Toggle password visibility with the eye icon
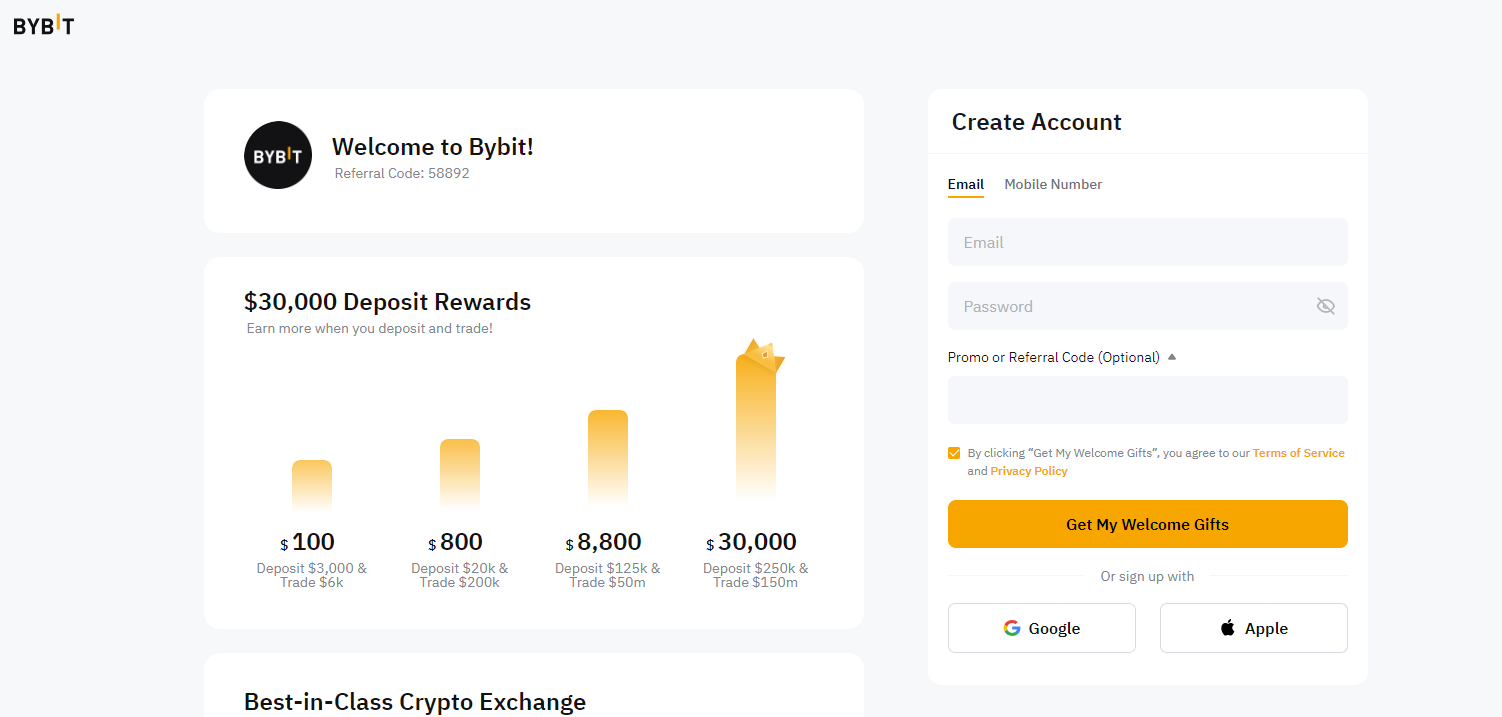 1326,306
